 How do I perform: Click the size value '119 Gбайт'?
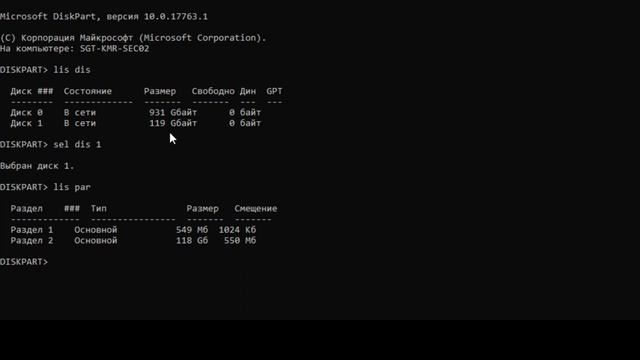click(173, 123)
